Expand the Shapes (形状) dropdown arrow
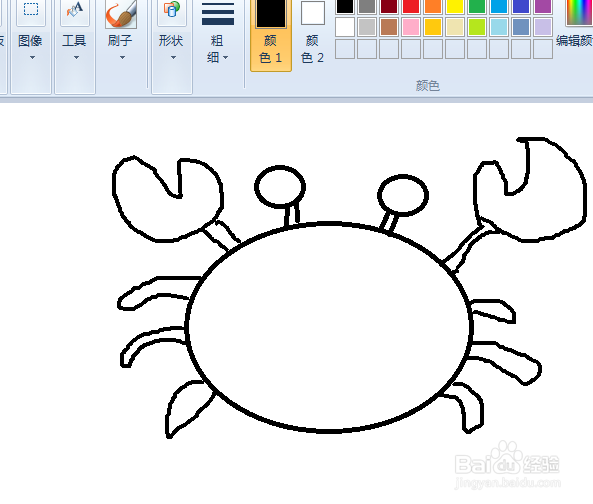 [173, 57]
